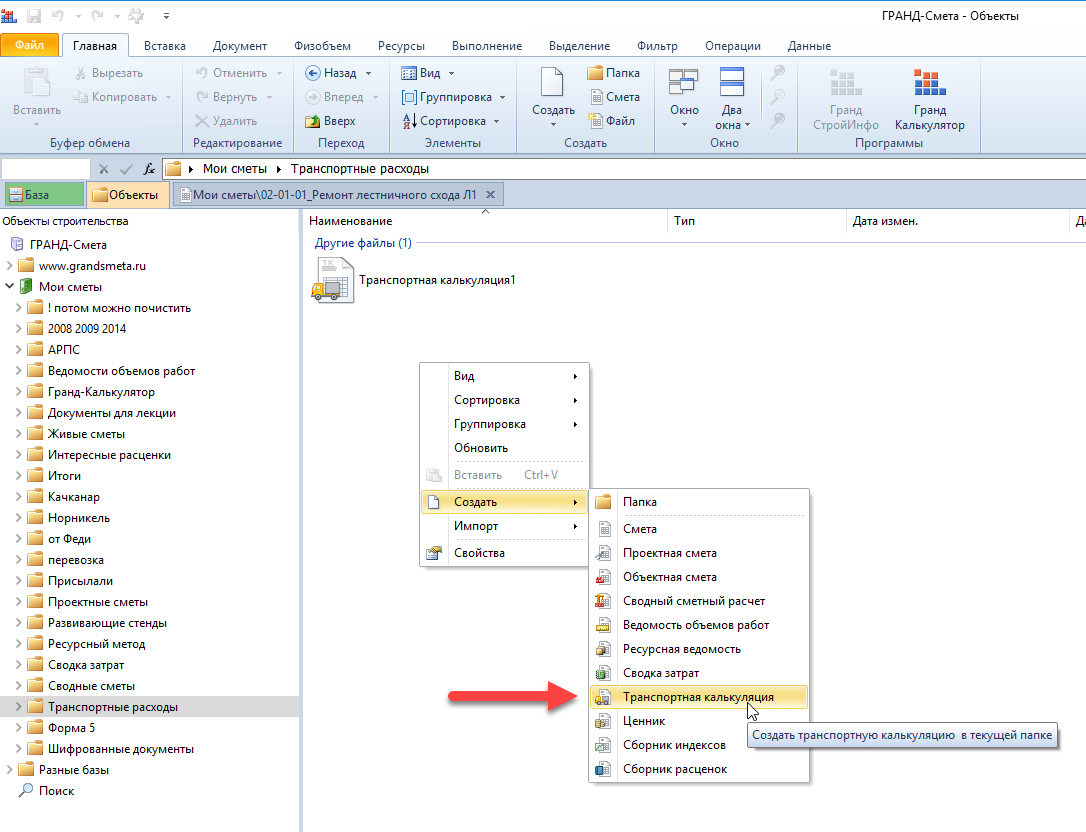Choose Сборник индексов in submenu
The height and width of the screenshot is (832, 1086).
(698, 745)
